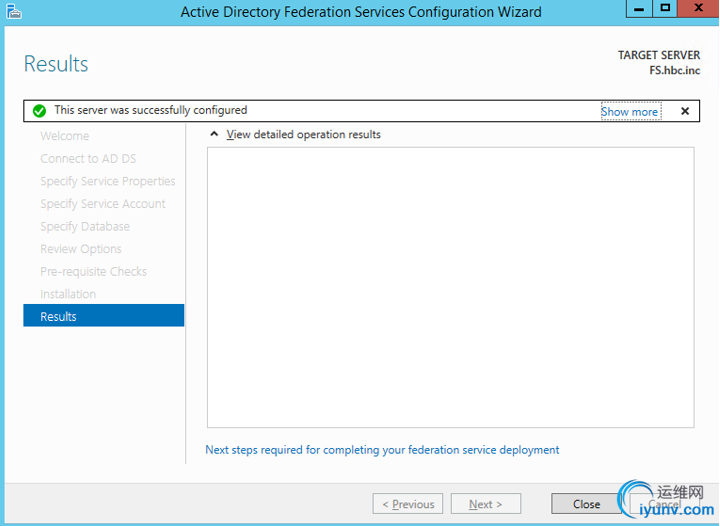Click the wizard app icon in title bar

14,11
